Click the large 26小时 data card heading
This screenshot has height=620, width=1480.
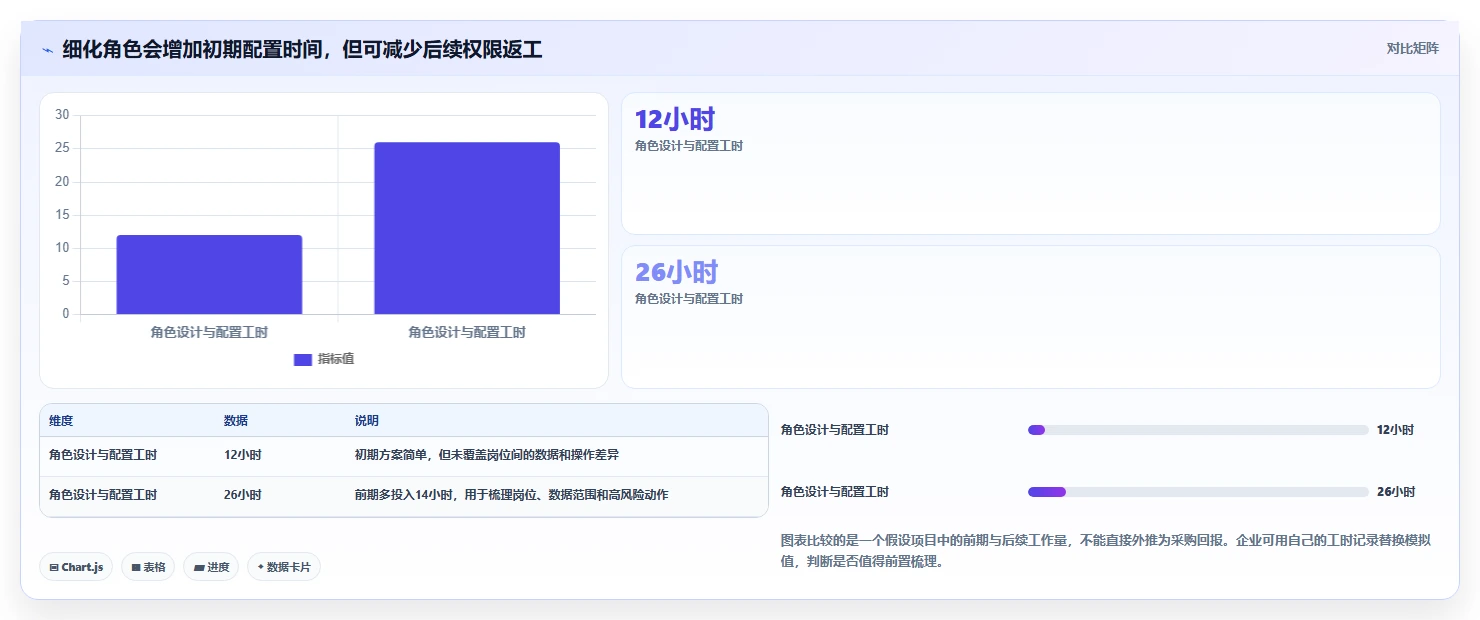tap(676, 272)
